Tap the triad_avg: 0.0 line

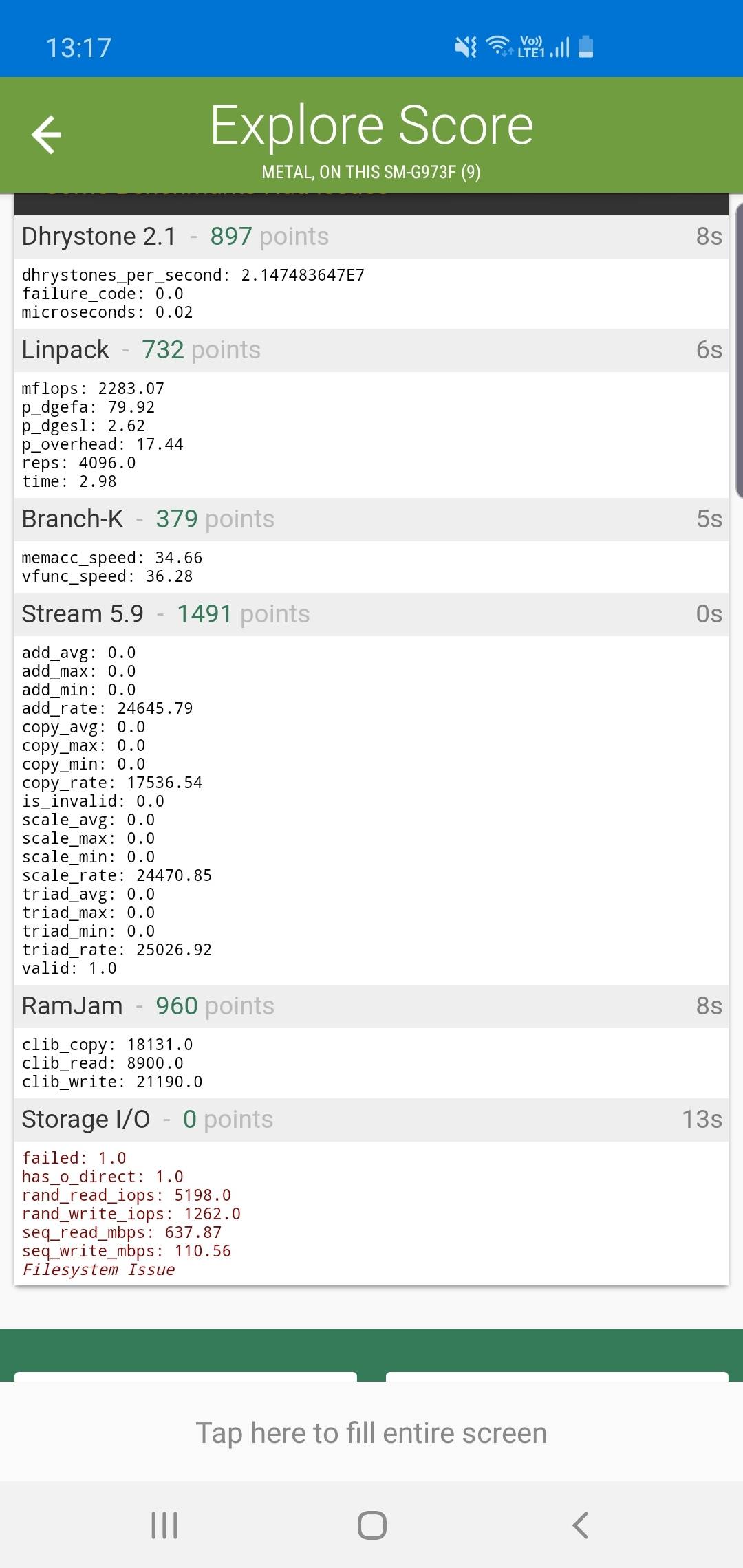coord(88,894)
